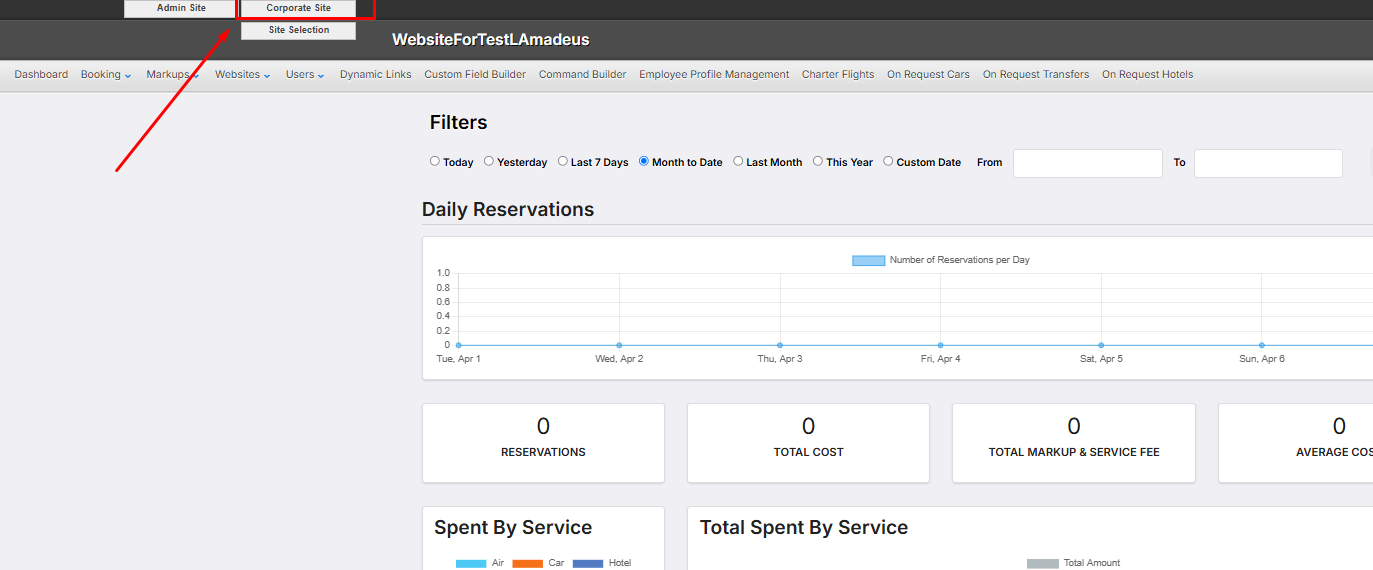This screenshot has width=1373, height=570.
Task: Click the Sat, Apr 5 data point
Action: [1101, 345]
